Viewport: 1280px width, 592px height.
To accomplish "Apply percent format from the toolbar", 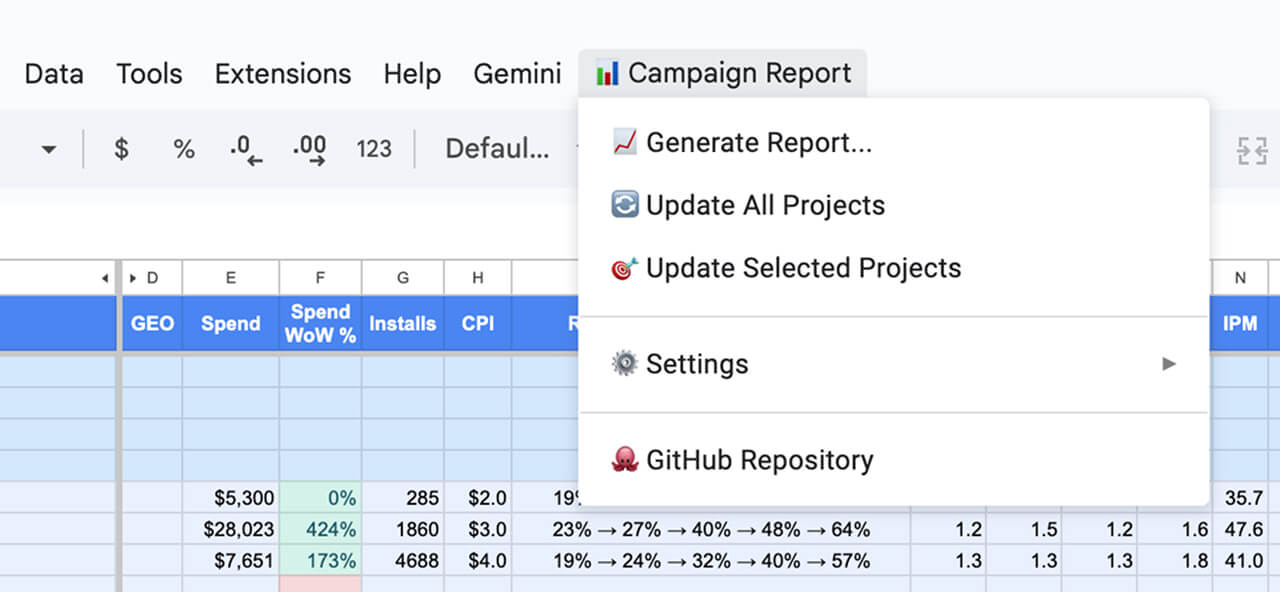I will coord(184,149).
